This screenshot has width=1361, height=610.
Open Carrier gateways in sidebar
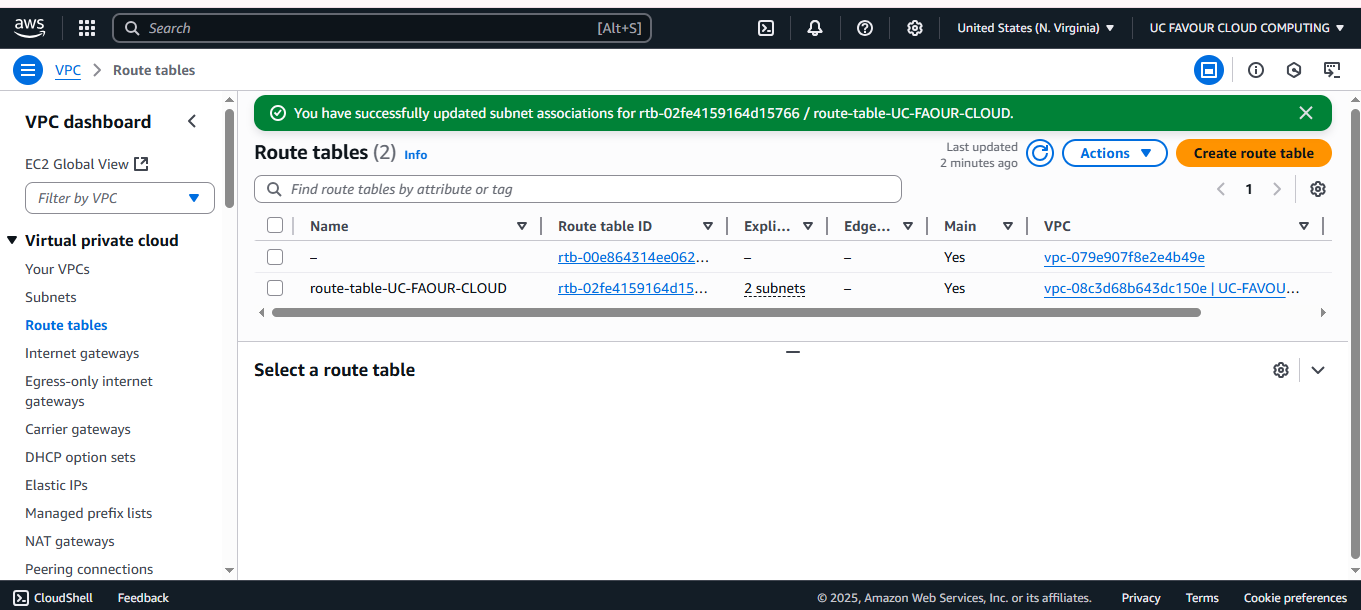78,429
